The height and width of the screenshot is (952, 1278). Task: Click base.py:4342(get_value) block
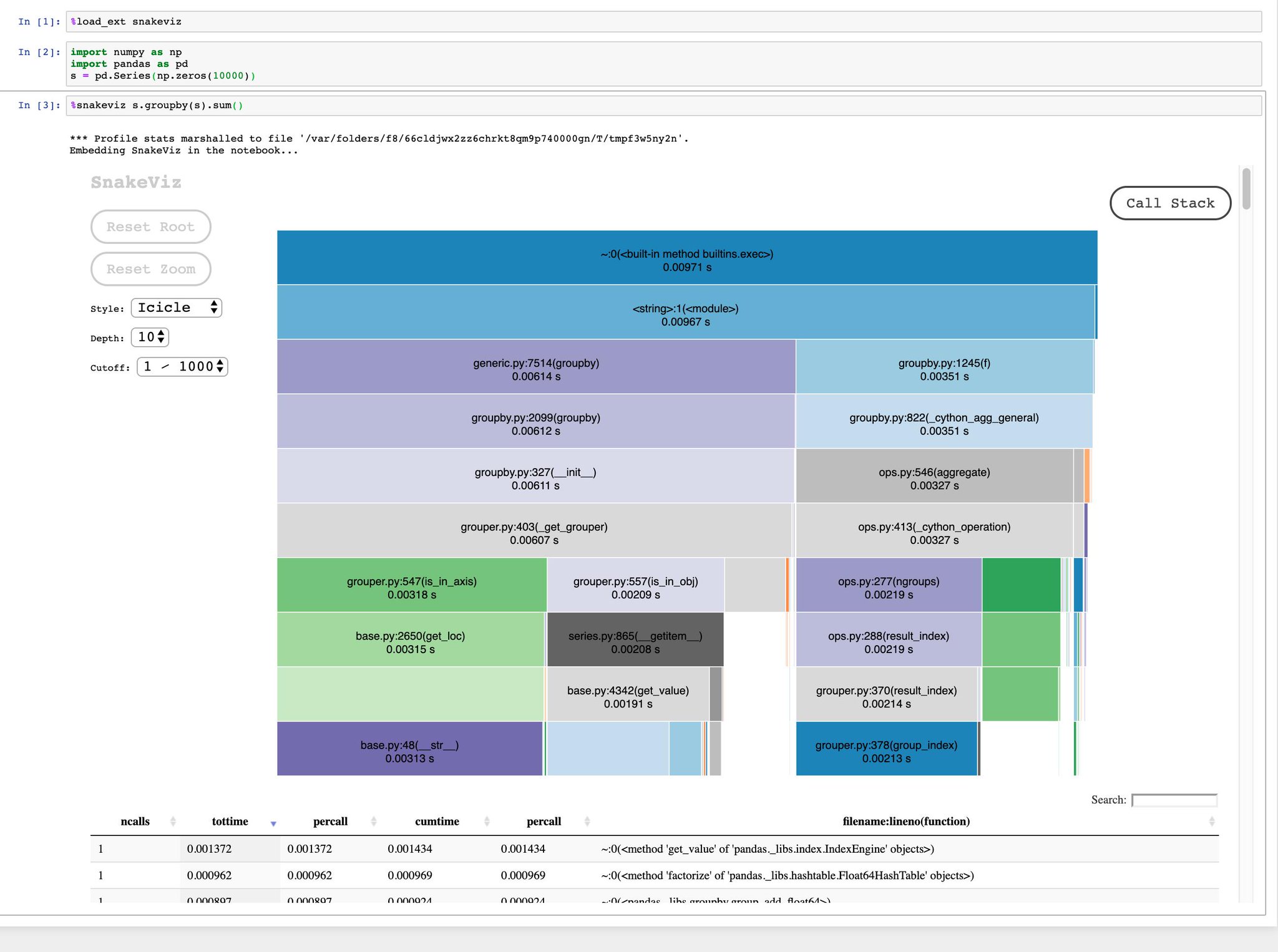point(628,694)
